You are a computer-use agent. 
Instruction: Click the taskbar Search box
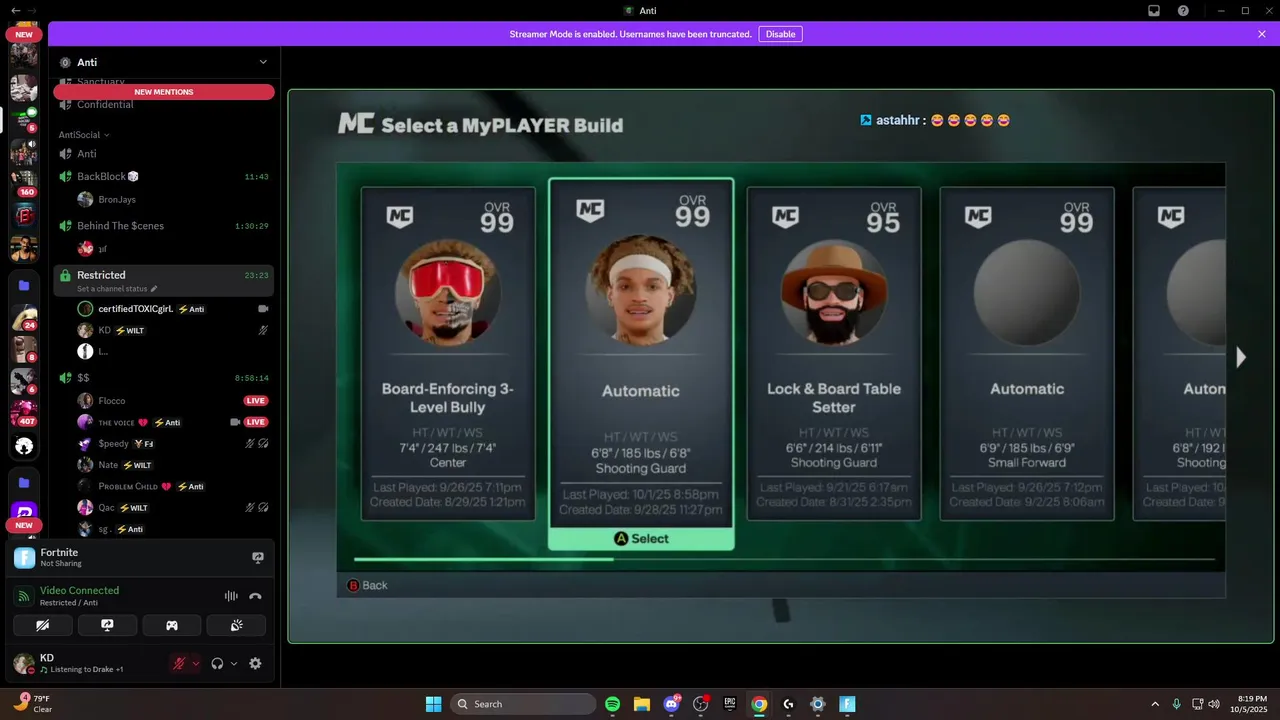(523, 704)
